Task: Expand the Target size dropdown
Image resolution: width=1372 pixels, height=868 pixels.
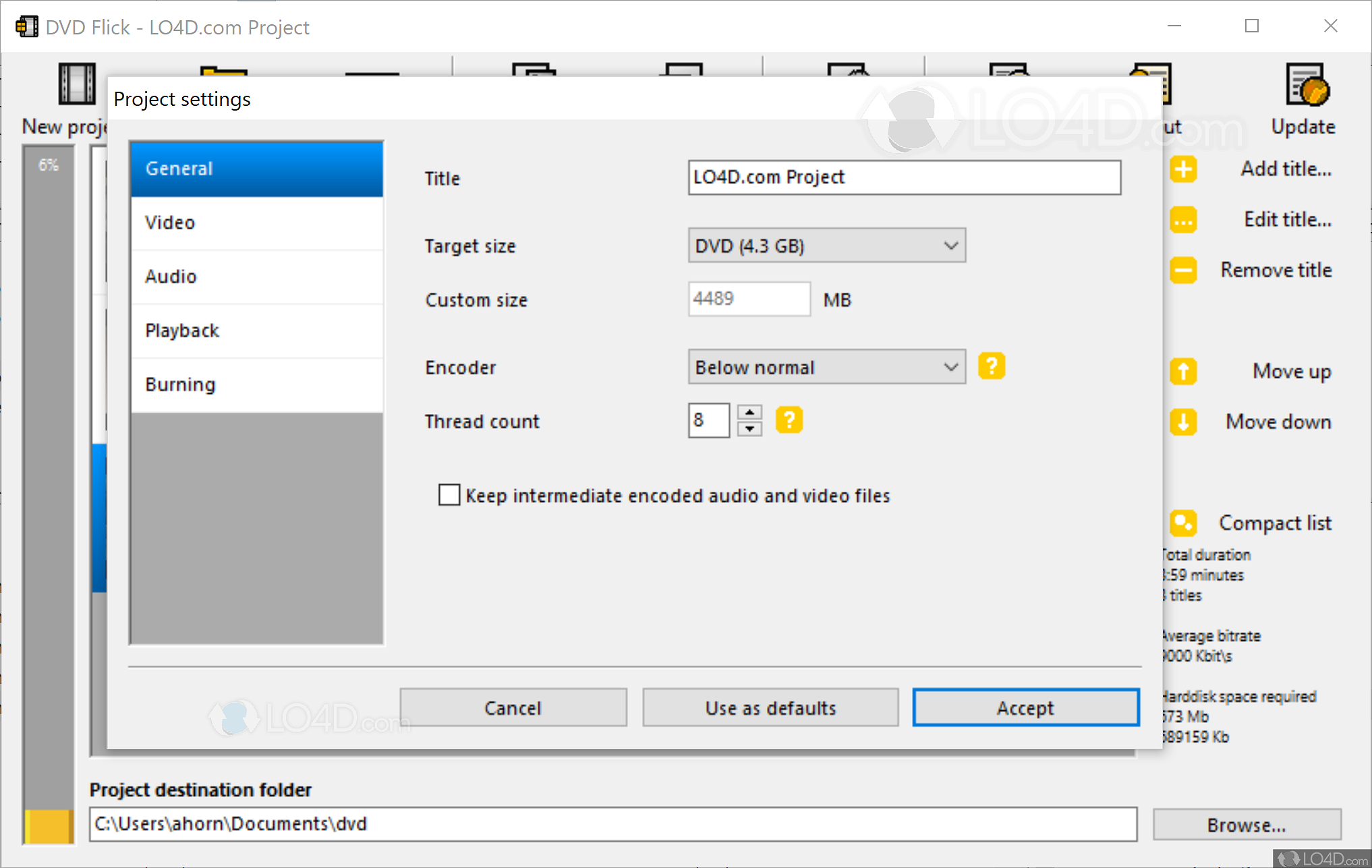Action: tap(827, 245)
